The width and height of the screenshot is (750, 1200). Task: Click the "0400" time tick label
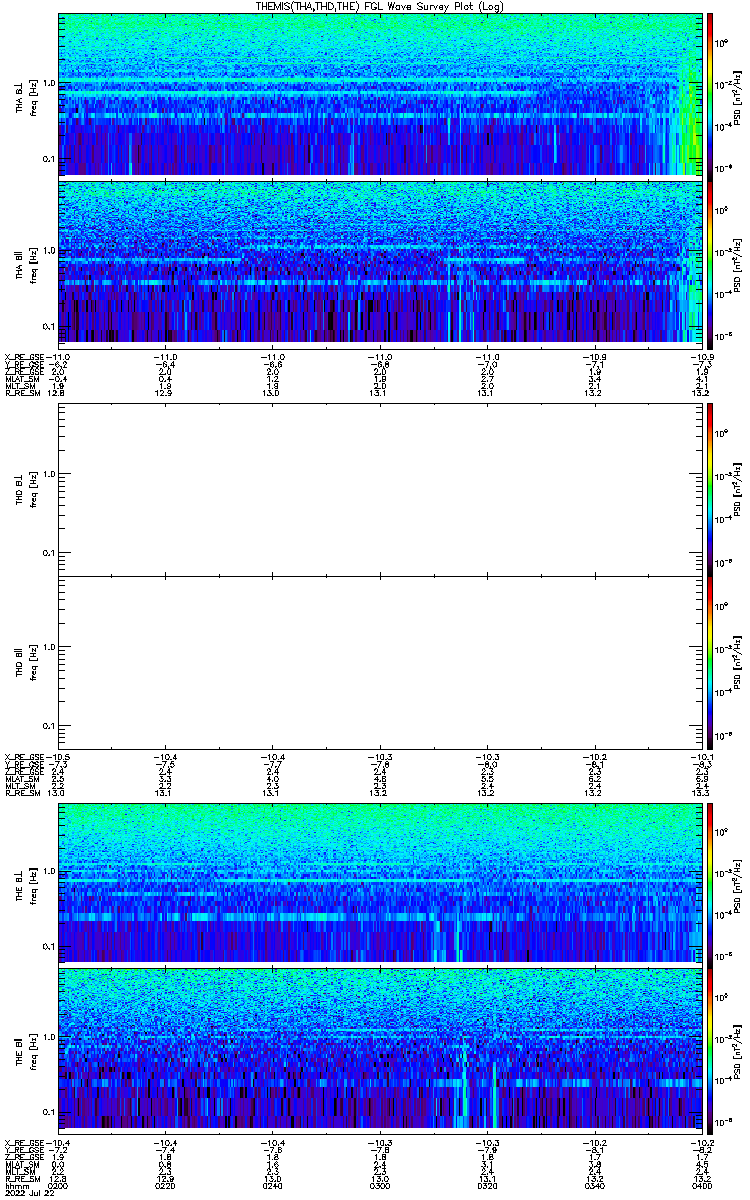coord(700,1186)
